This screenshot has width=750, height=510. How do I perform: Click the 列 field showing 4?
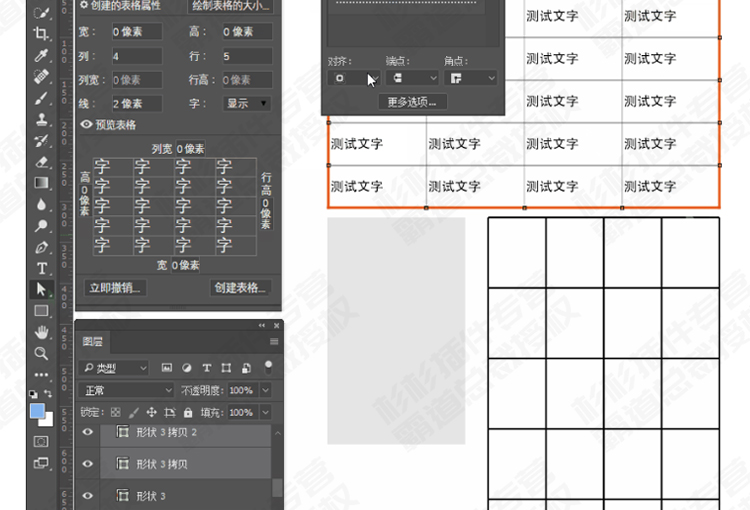pyautogui.click(x=137, y=56)
